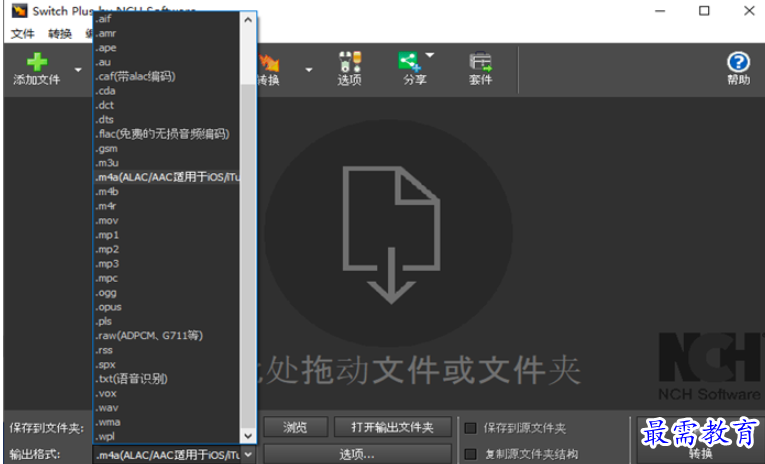765x464 pixels.
Task: Select .wav output format
Action: point(166,407)
